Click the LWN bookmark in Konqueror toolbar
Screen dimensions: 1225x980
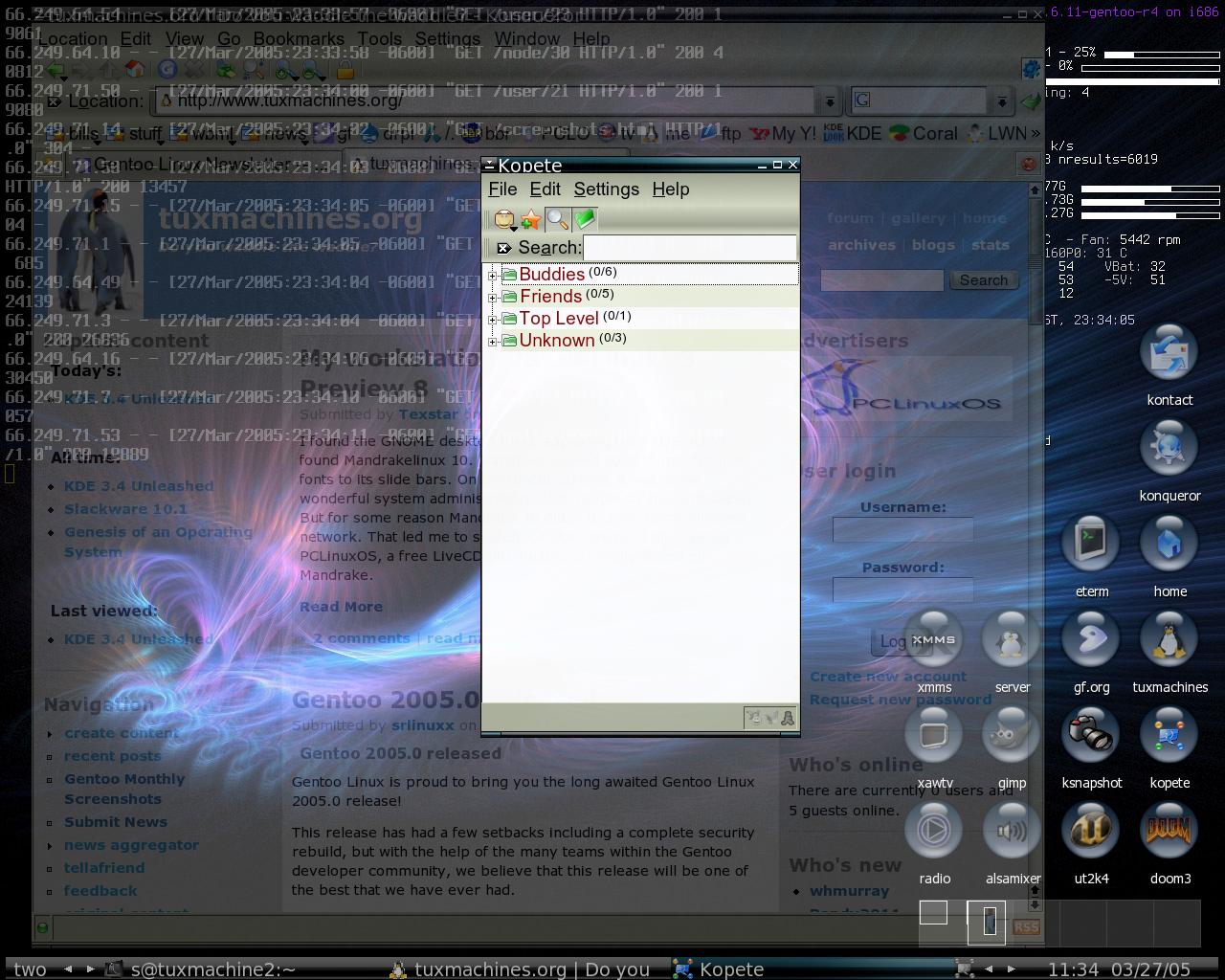[996, 134]
